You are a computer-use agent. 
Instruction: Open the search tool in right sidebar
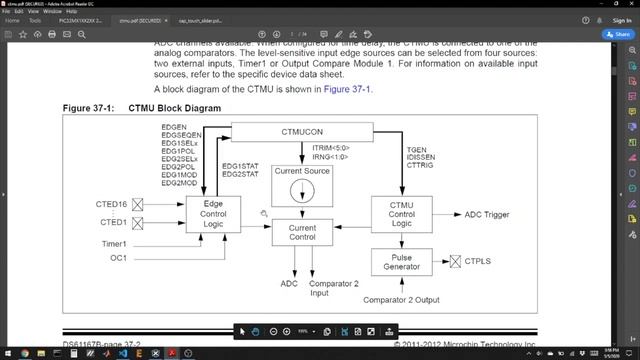point(632,50)
